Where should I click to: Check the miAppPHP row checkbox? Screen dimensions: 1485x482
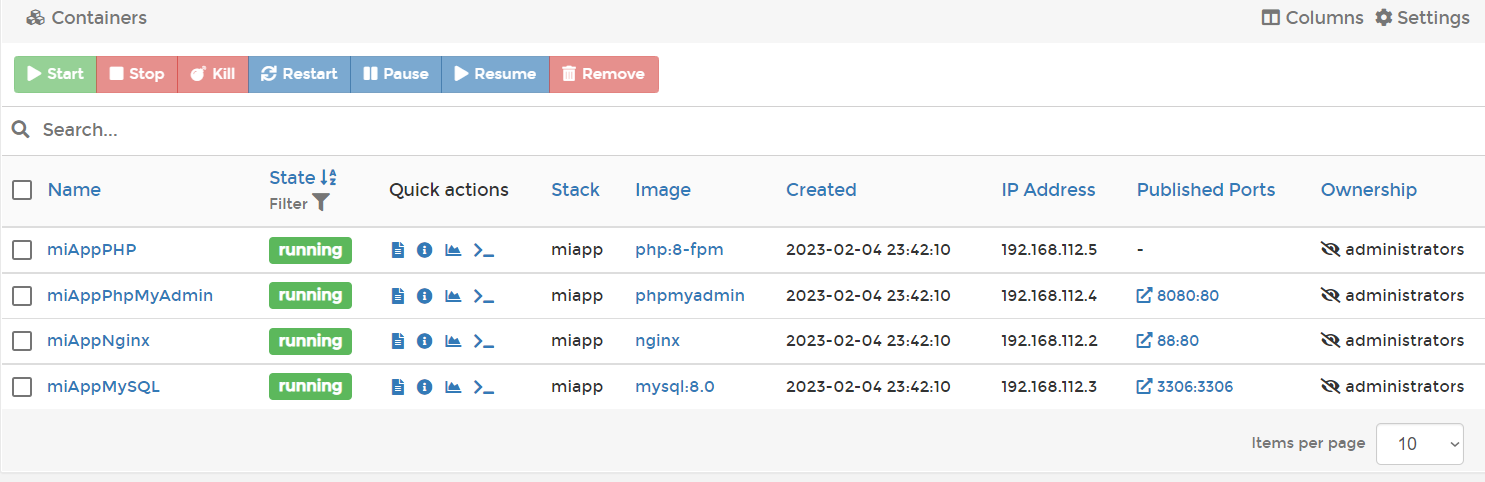[x=22, y=250]
